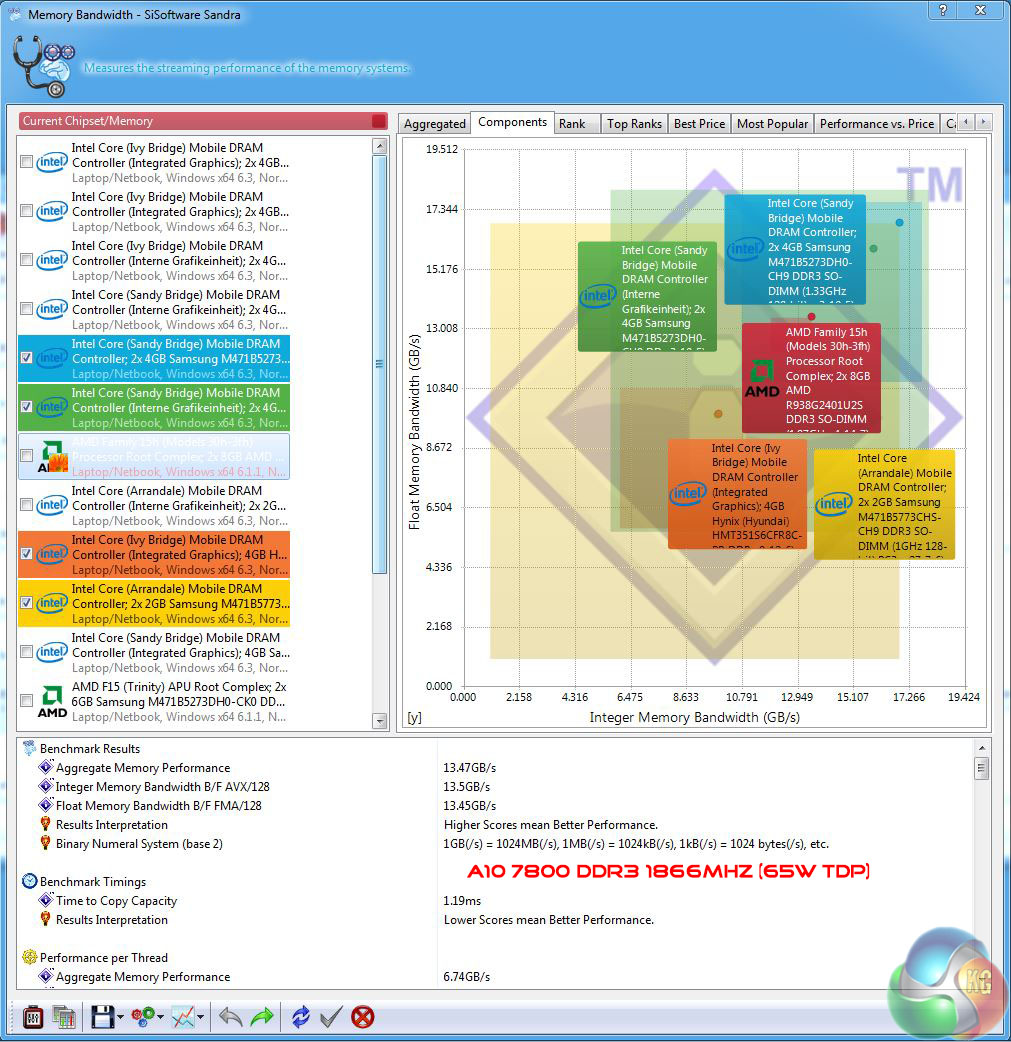Switch to the Best Price tab
The height and width of the screenshot is (1042, 1011).
click(x=699, y=124)
